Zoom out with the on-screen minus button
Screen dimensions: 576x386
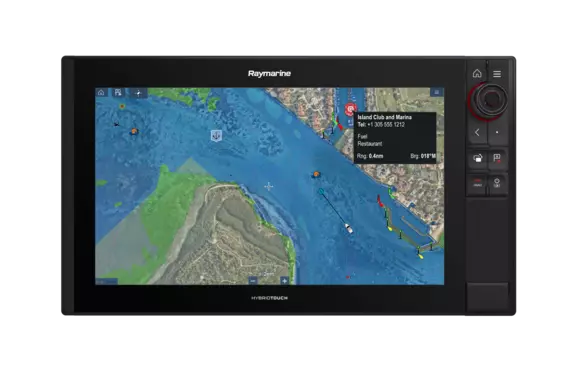pyautogui.click(x=253, y=281)
